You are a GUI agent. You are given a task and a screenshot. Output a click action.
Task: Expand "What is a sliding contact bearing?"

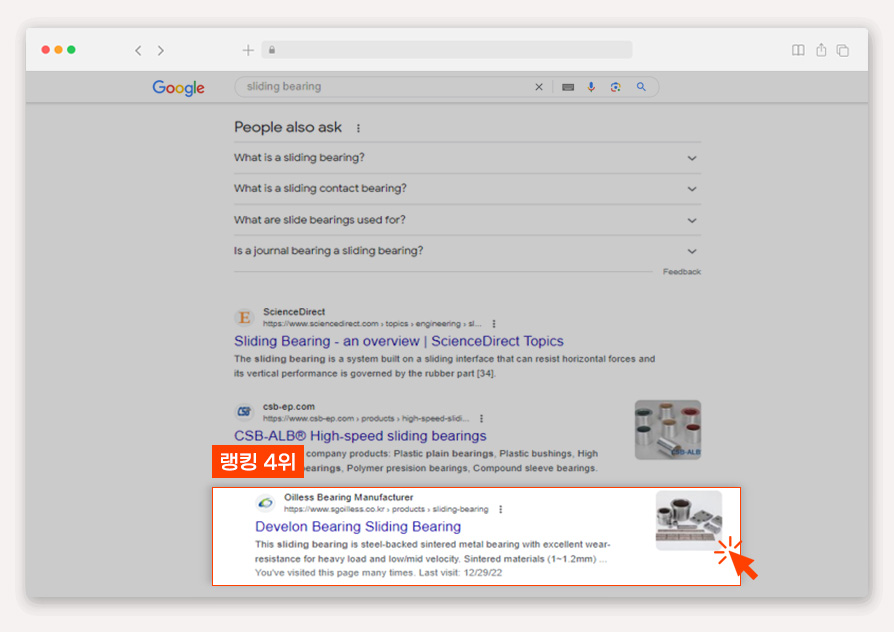coord(467,189)
